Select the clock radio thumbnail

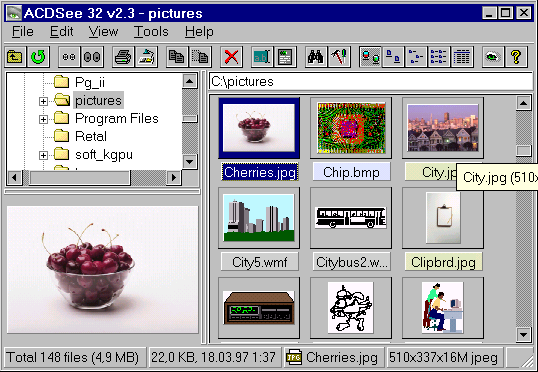(259, 308)
